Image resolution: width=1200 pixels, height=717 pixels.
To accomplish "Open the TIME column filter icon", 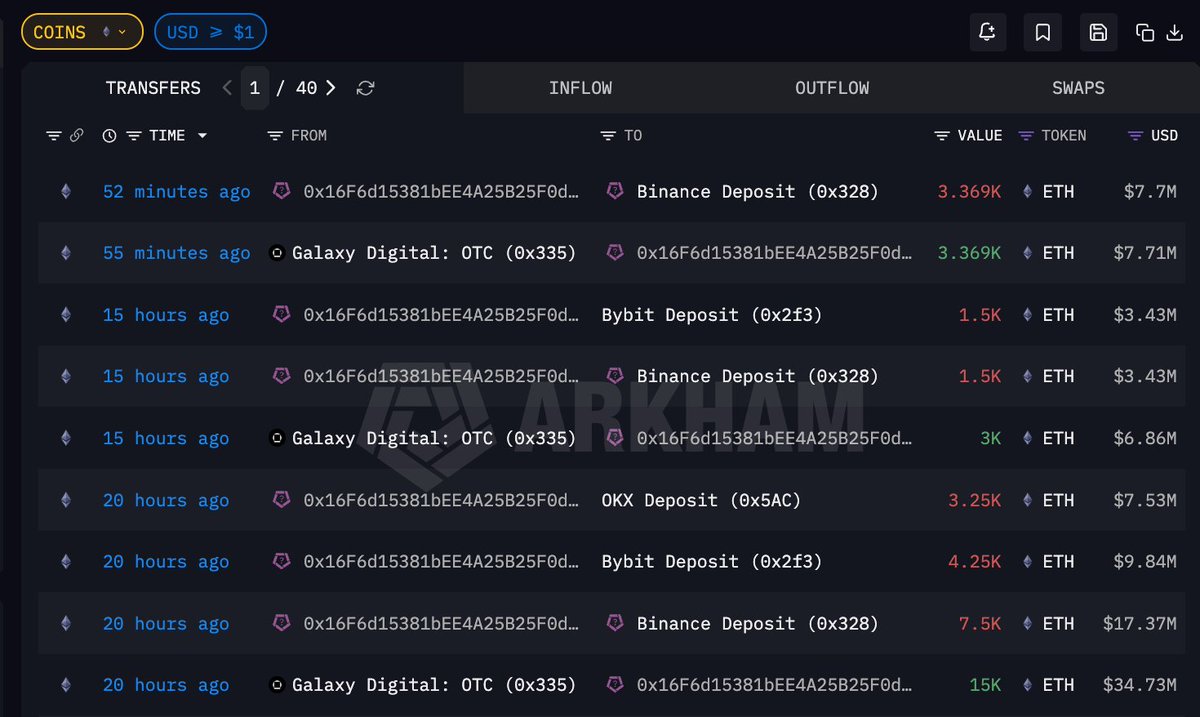I will pos(134,136).
